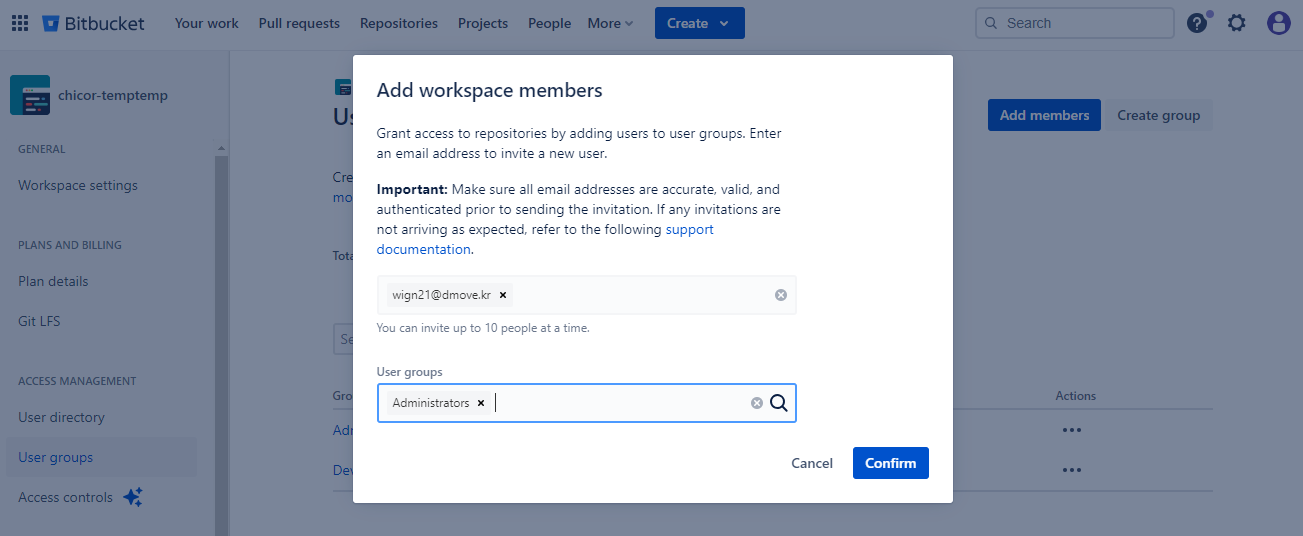Clear the User groups field

click(x=757, y=403)
